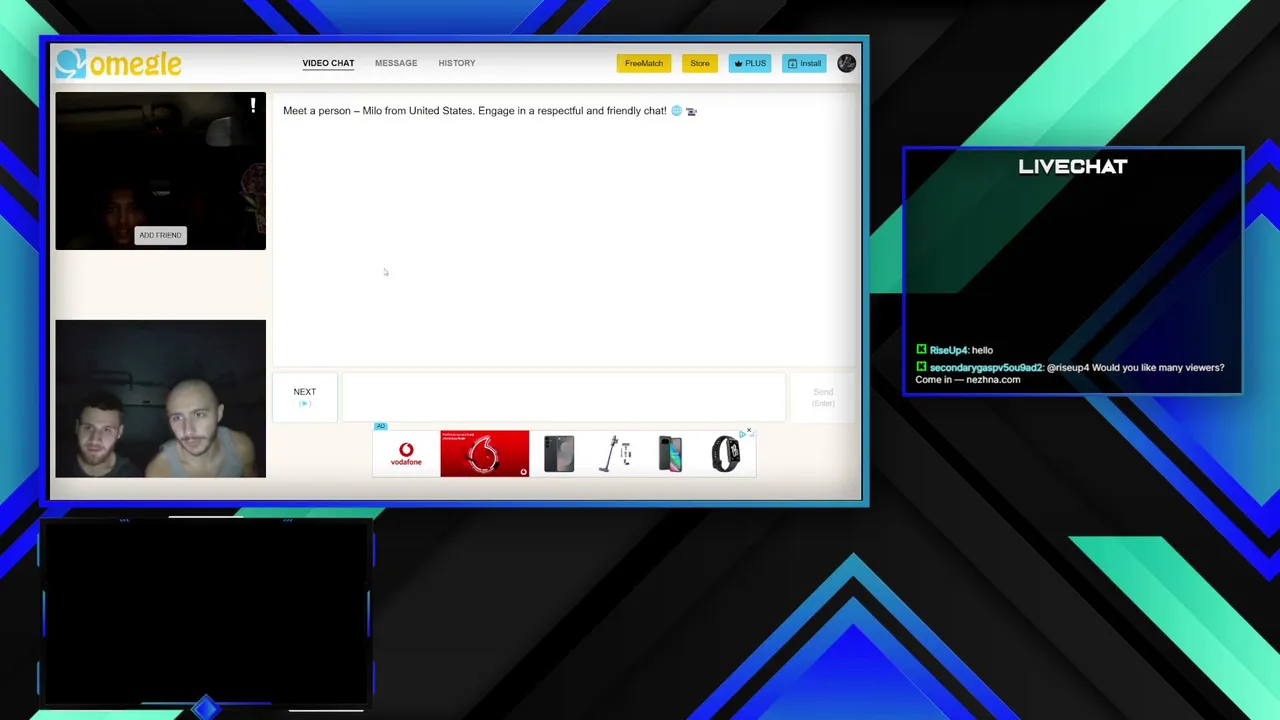
Task: Click the NEXT button to skip stranger
Action: coord(305,396)
